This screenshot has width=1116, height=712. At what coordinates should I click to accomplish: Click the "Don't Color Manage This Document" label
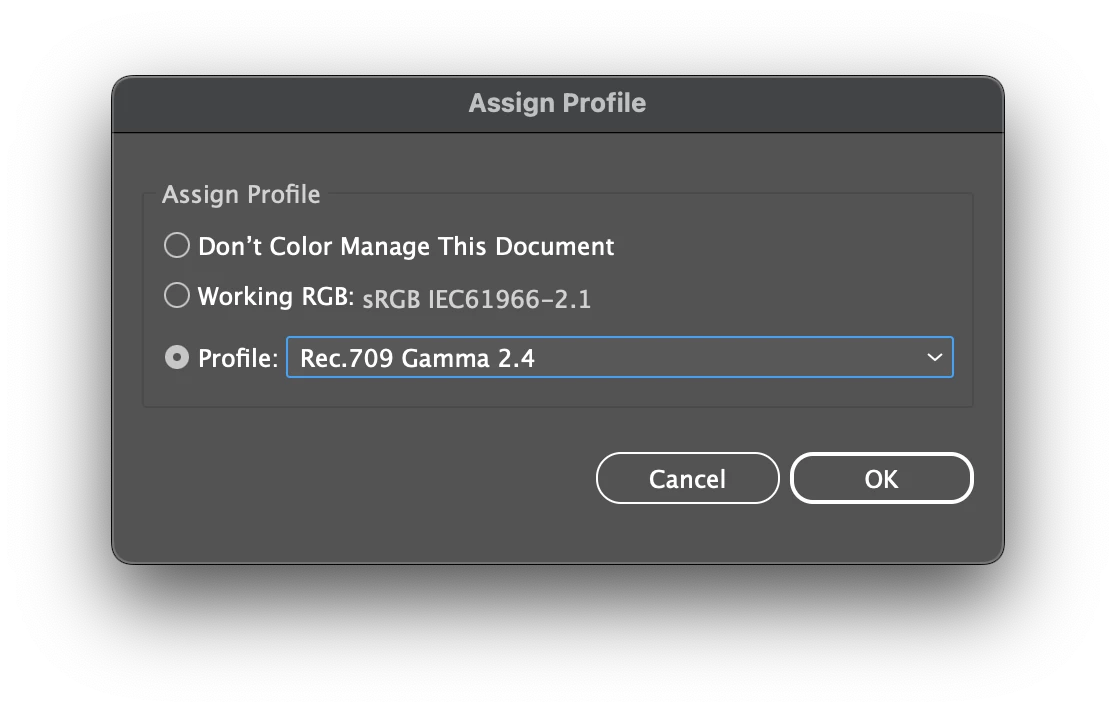click(406, 246)
